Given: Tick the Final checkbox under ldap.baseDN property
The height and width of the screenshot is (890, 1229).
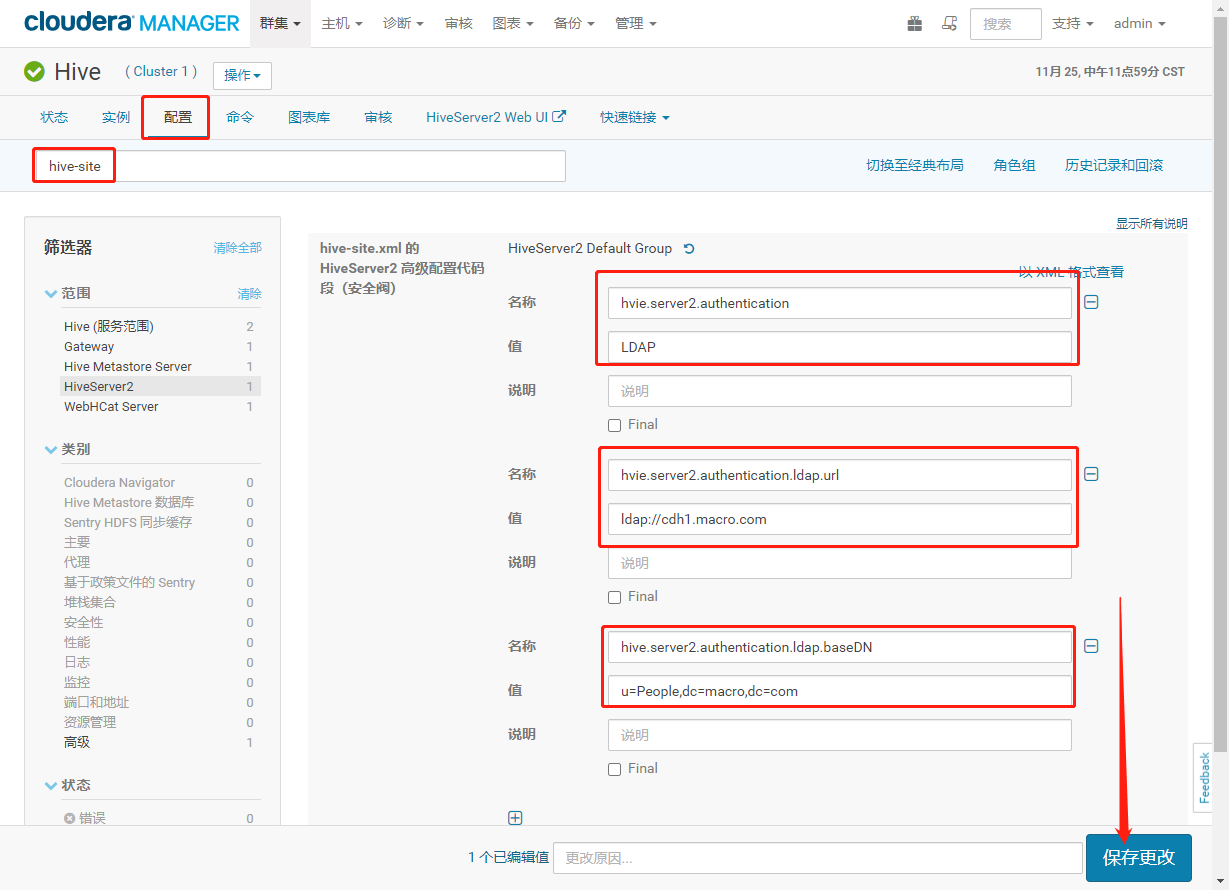Looking at the screenshot, I should [615, 769].
